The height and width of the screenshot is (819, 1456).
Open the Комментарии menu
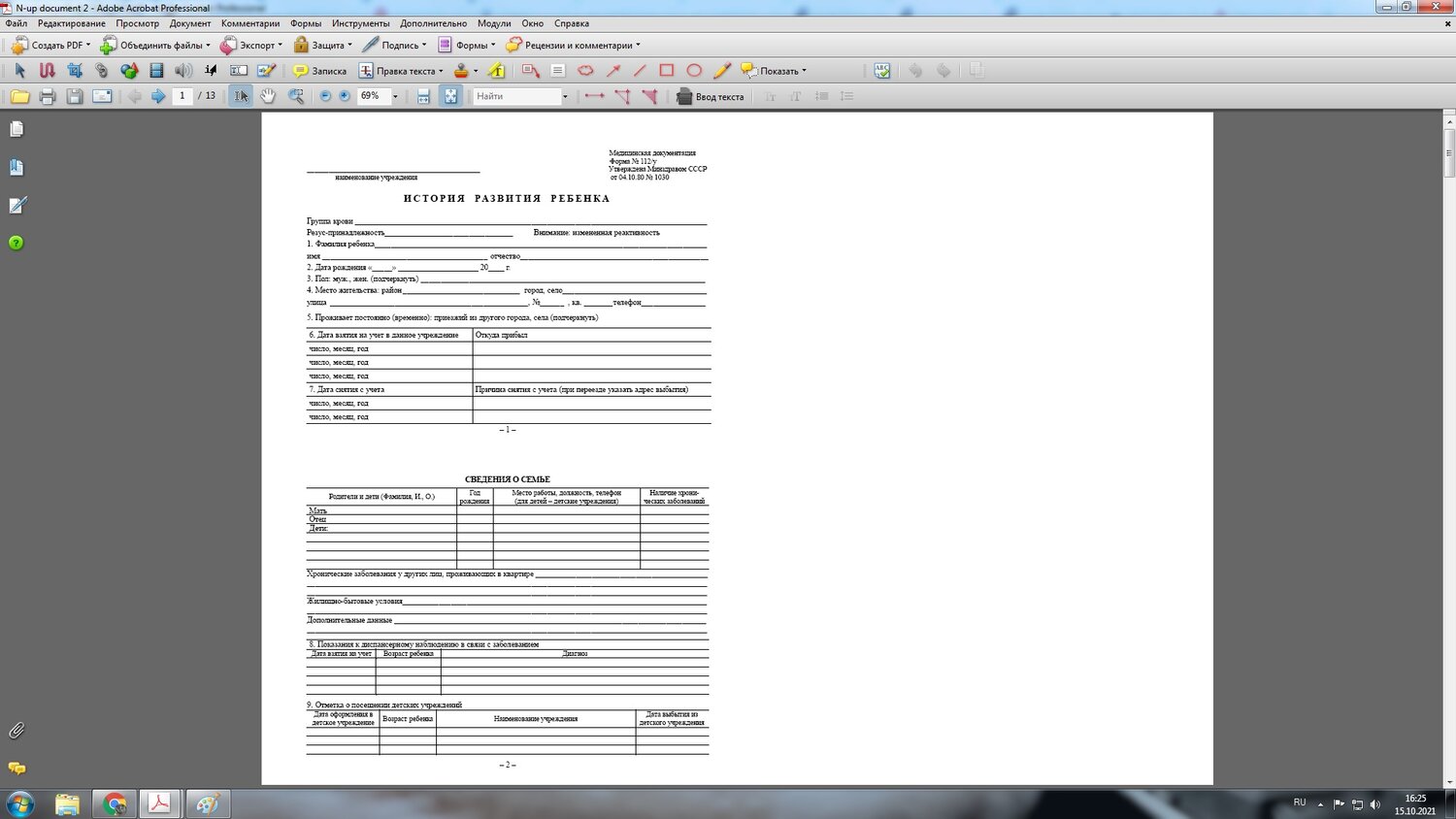[x=250, y=23]
